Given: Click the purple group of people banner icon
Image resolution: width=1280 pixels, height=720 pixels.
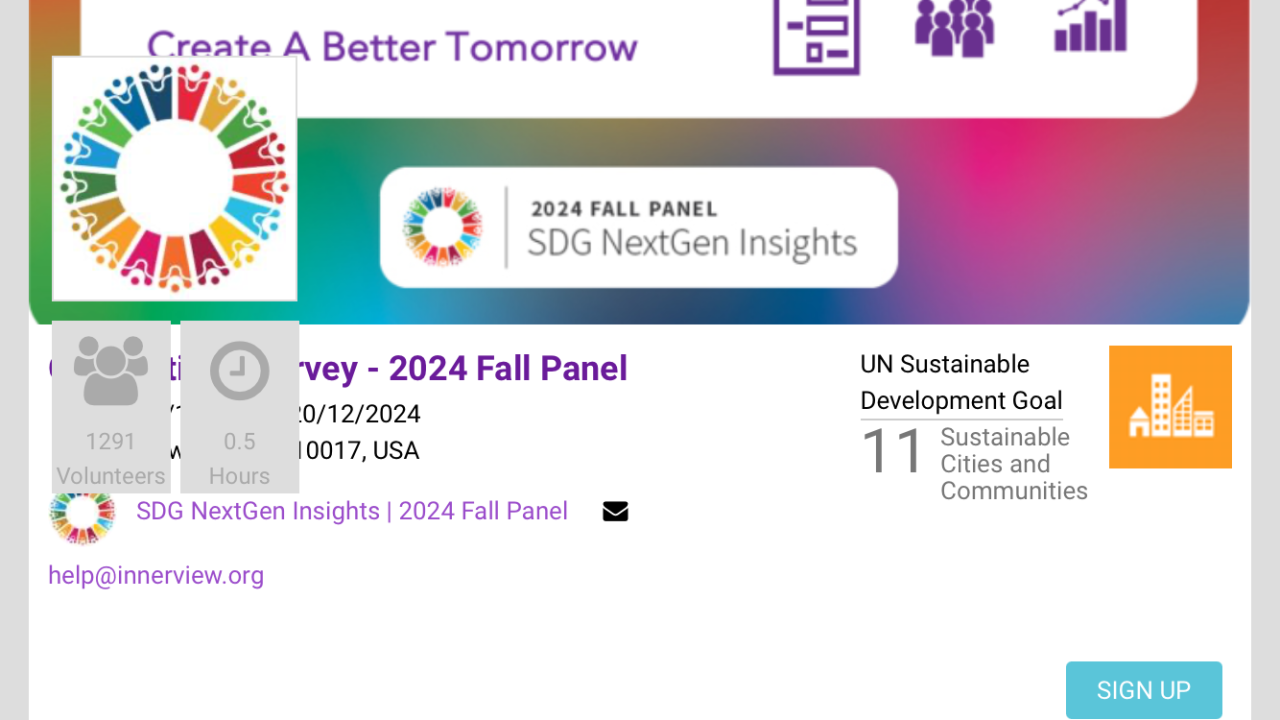Looking at the screenshot, I should 954,28.
